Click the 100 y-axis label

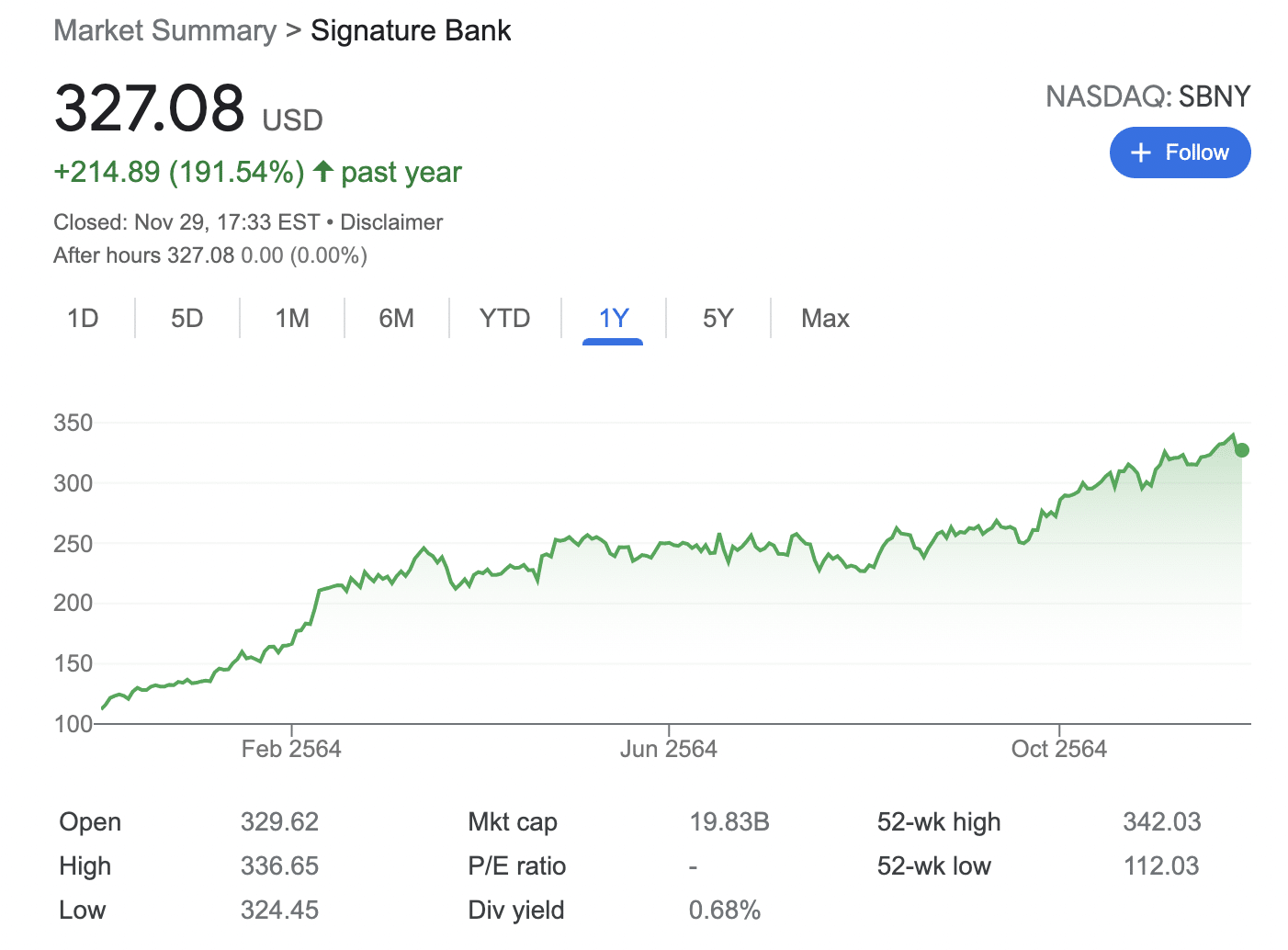click(x=73, y=724)
